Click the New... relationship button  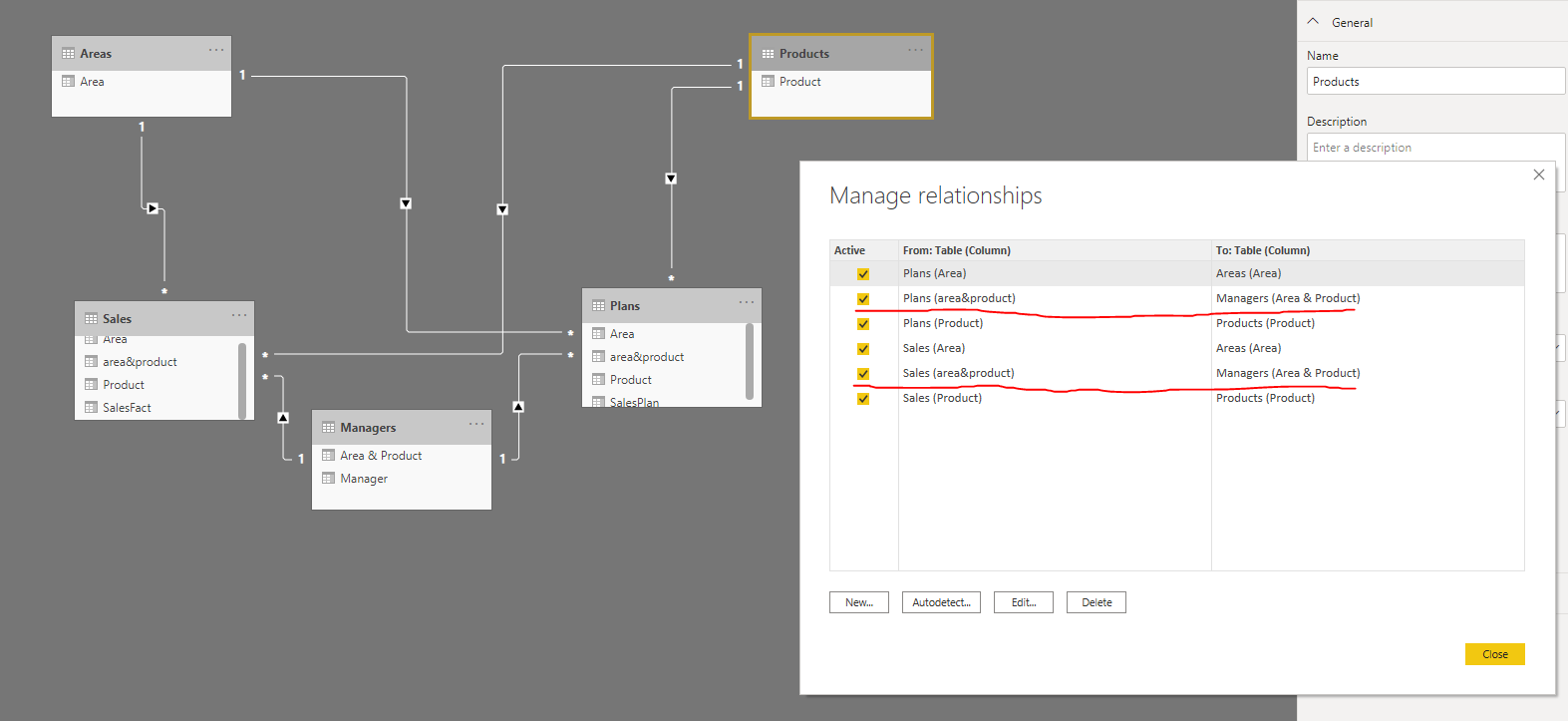tap(859, 602)
